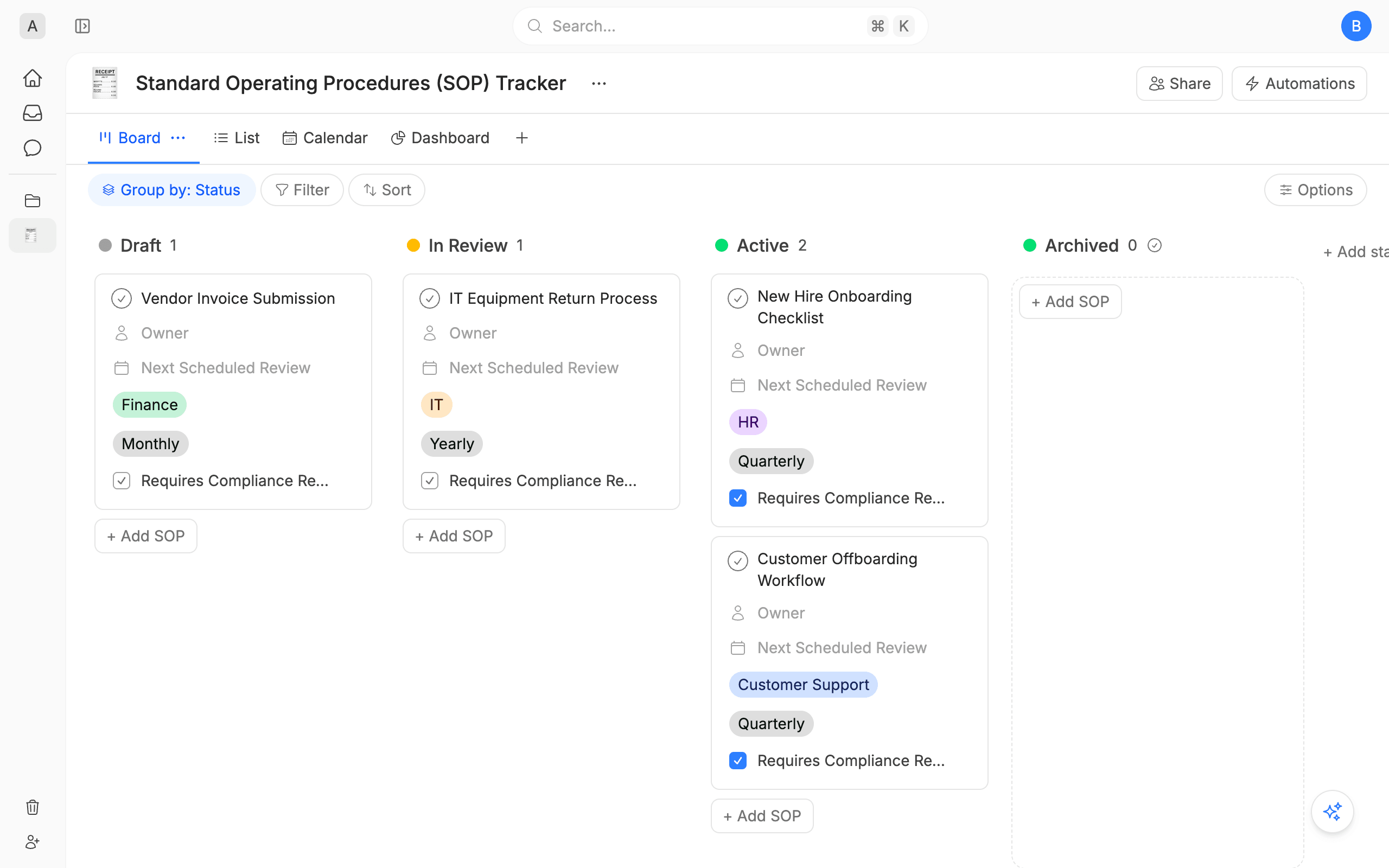Click the invite member icon in sidebar
1389x868 pixels.
(32, 842)
